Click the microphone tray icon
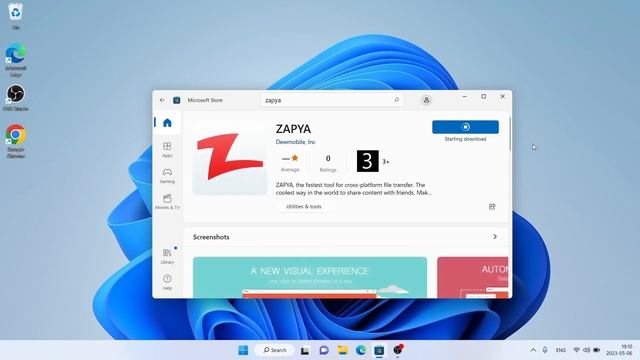 point(545,350)
